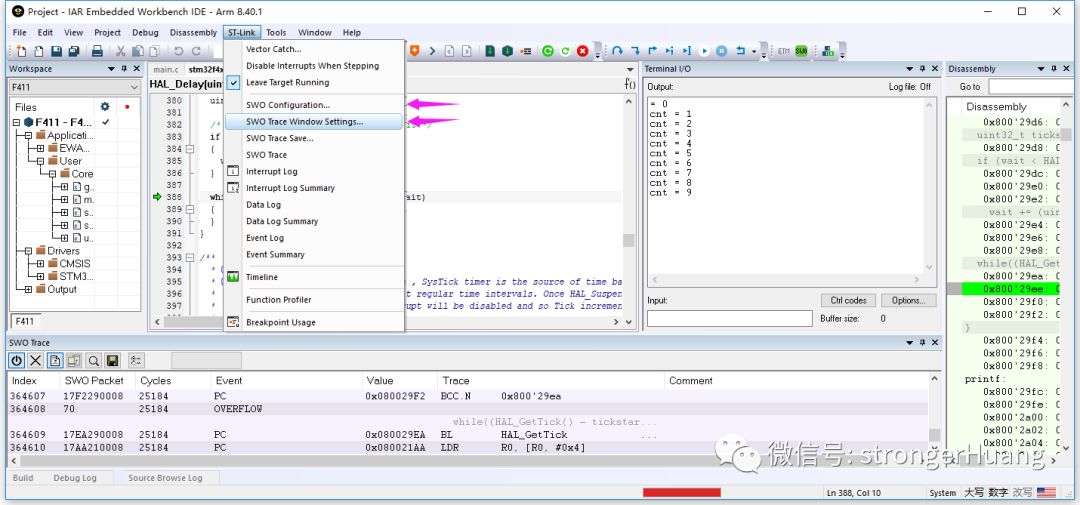1080x505 pixels.
Task: Switch to the Debug Log tab
Action: pyautogui.click(x=75, y=478)
